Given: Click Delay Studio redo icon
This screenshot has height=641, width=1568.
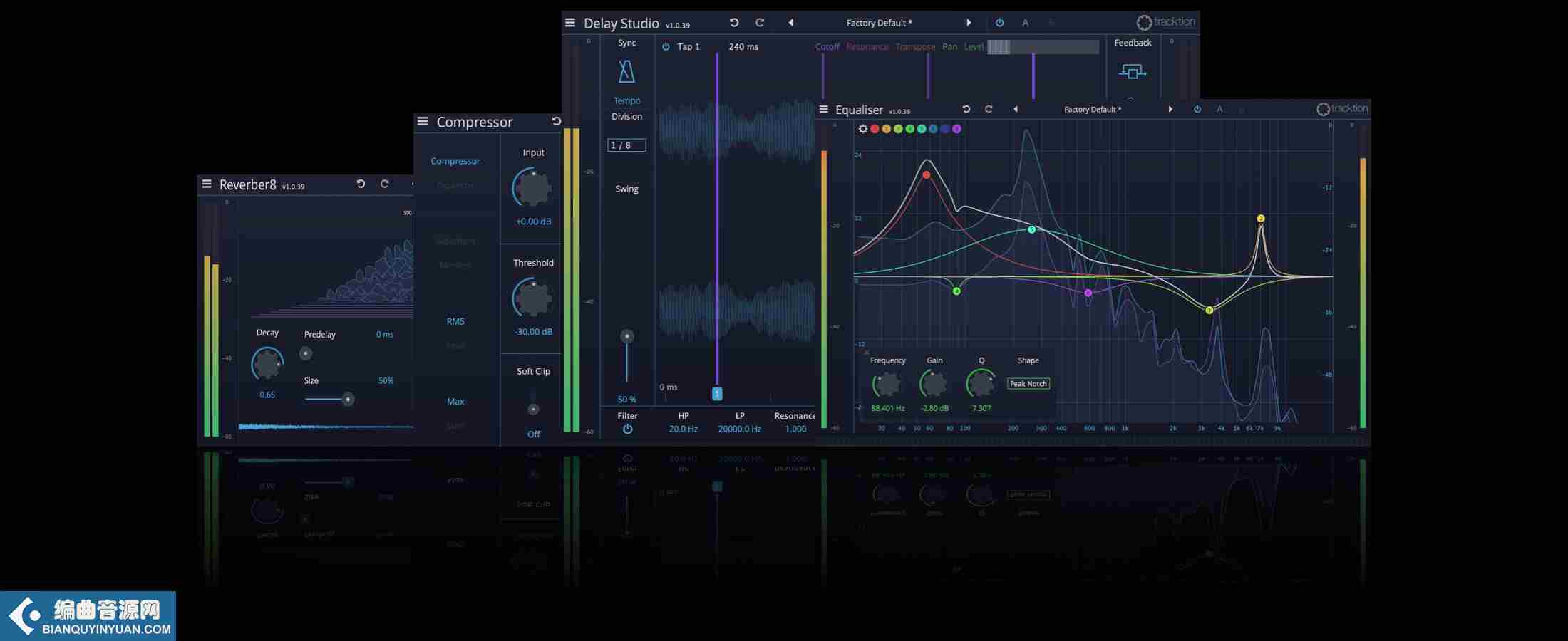Looking at the screenshot, I should point(760,23).
